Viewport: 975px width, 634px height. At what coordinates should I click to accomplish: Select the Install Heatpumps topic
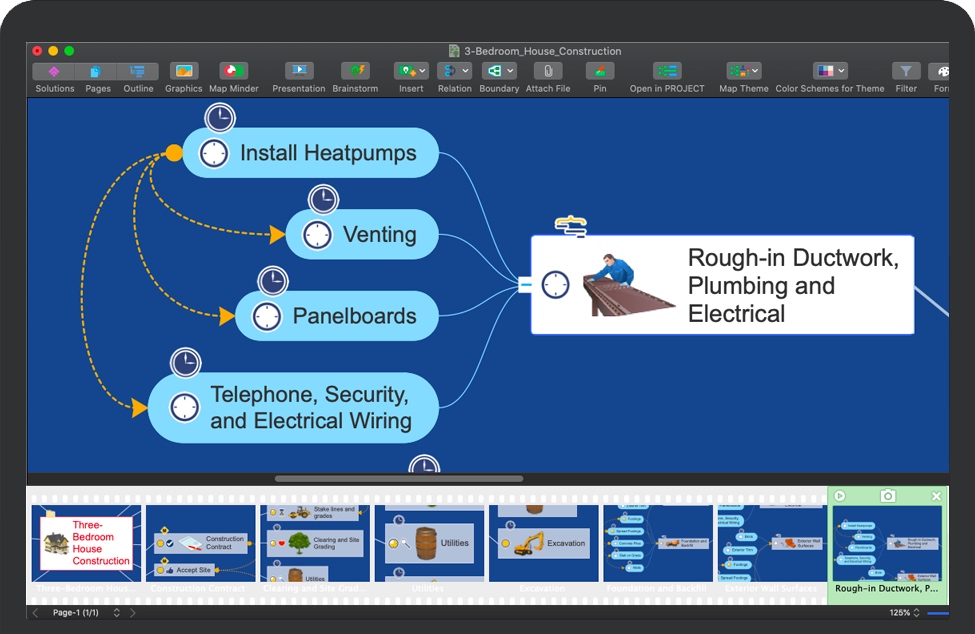coord(327,153)
